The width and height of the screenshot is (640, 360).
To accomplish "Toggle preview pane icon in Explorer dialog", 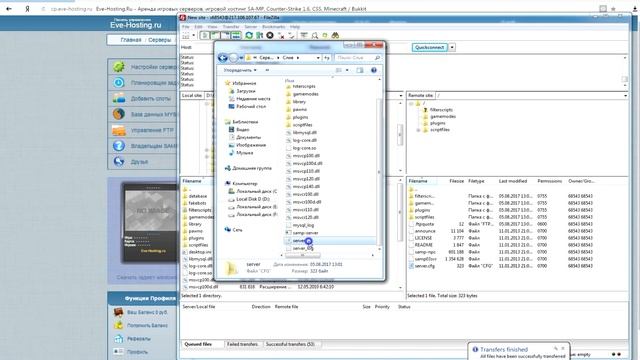I will click(360, 70).
